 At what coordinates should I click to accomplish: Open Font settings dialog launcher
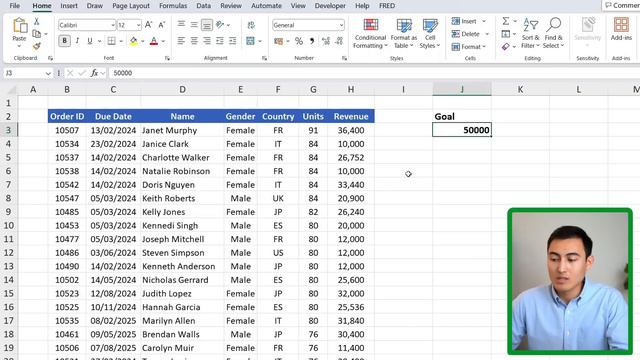click(x=167, y=58)
